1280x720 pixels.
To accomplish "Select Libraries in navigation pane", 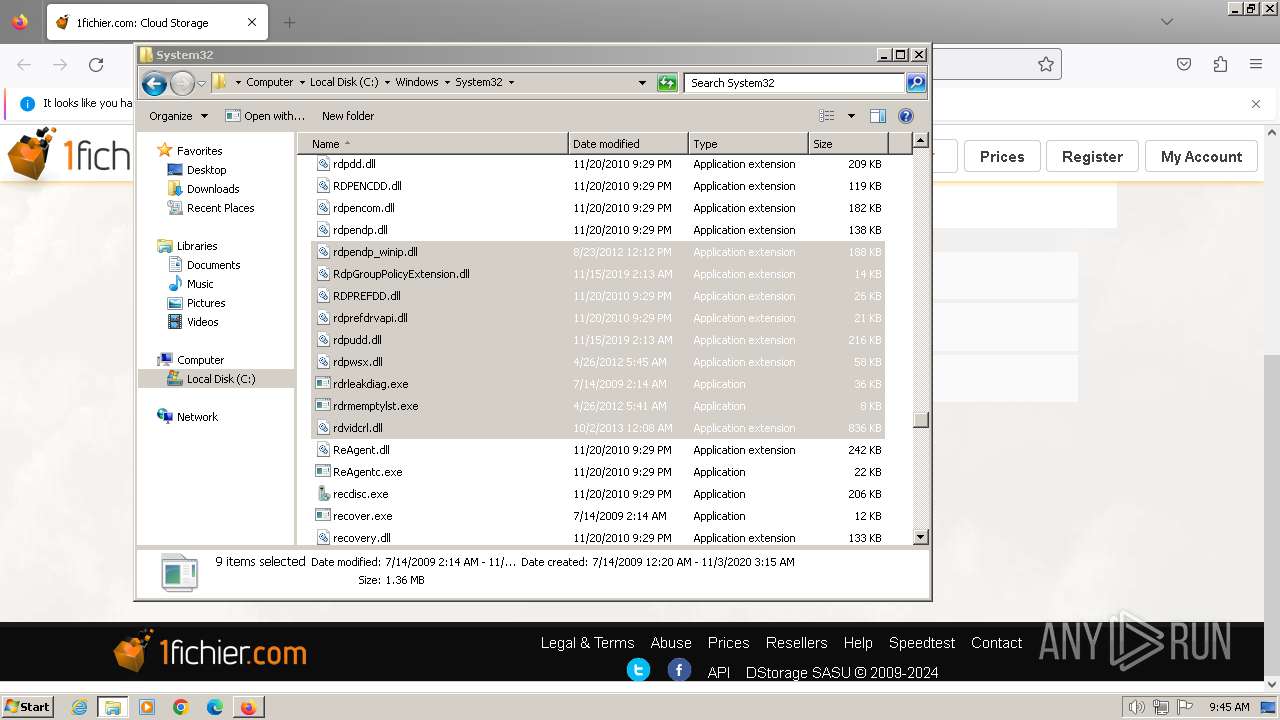I will pos(197,246).
